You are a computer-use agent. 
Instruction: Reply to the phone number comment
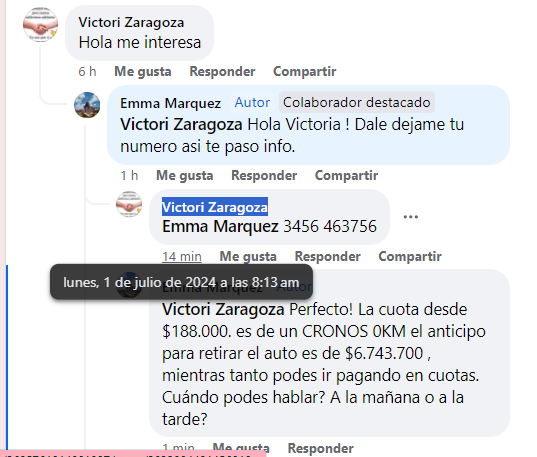[x=327, y=257]
